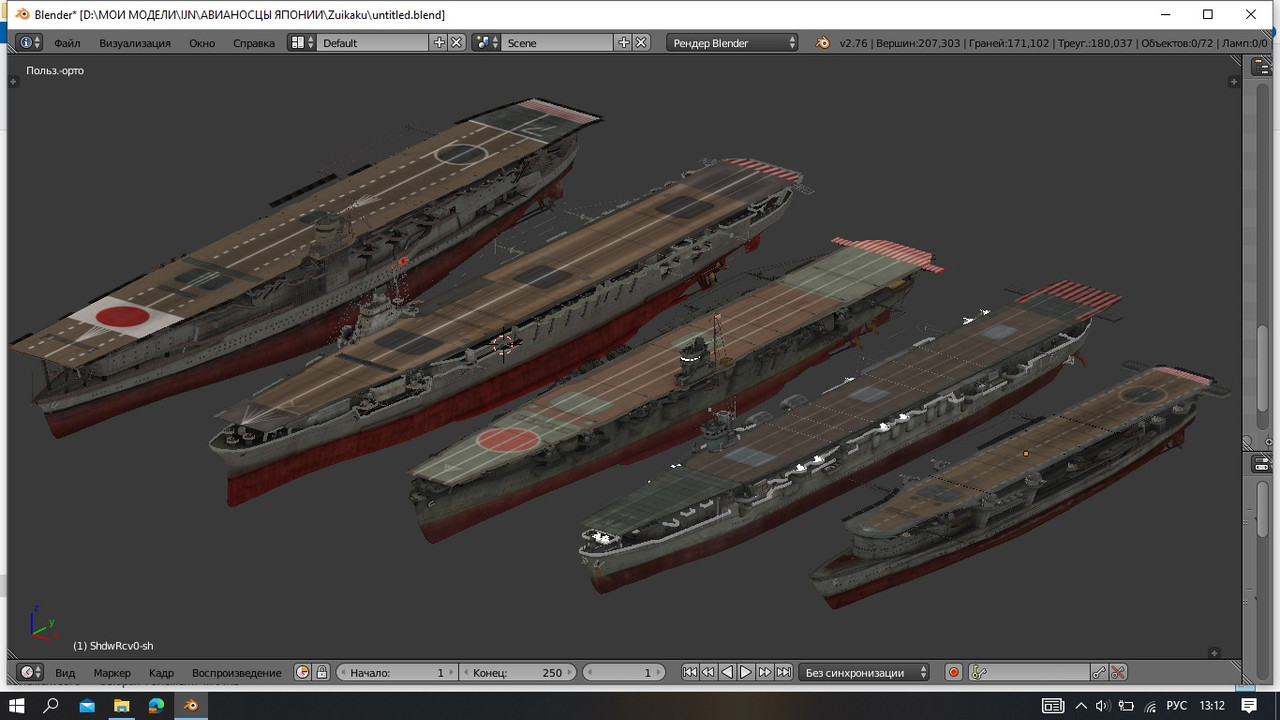Expand the Default screen layout selector
Viewport: 1280px width, 720px height.
302,43
